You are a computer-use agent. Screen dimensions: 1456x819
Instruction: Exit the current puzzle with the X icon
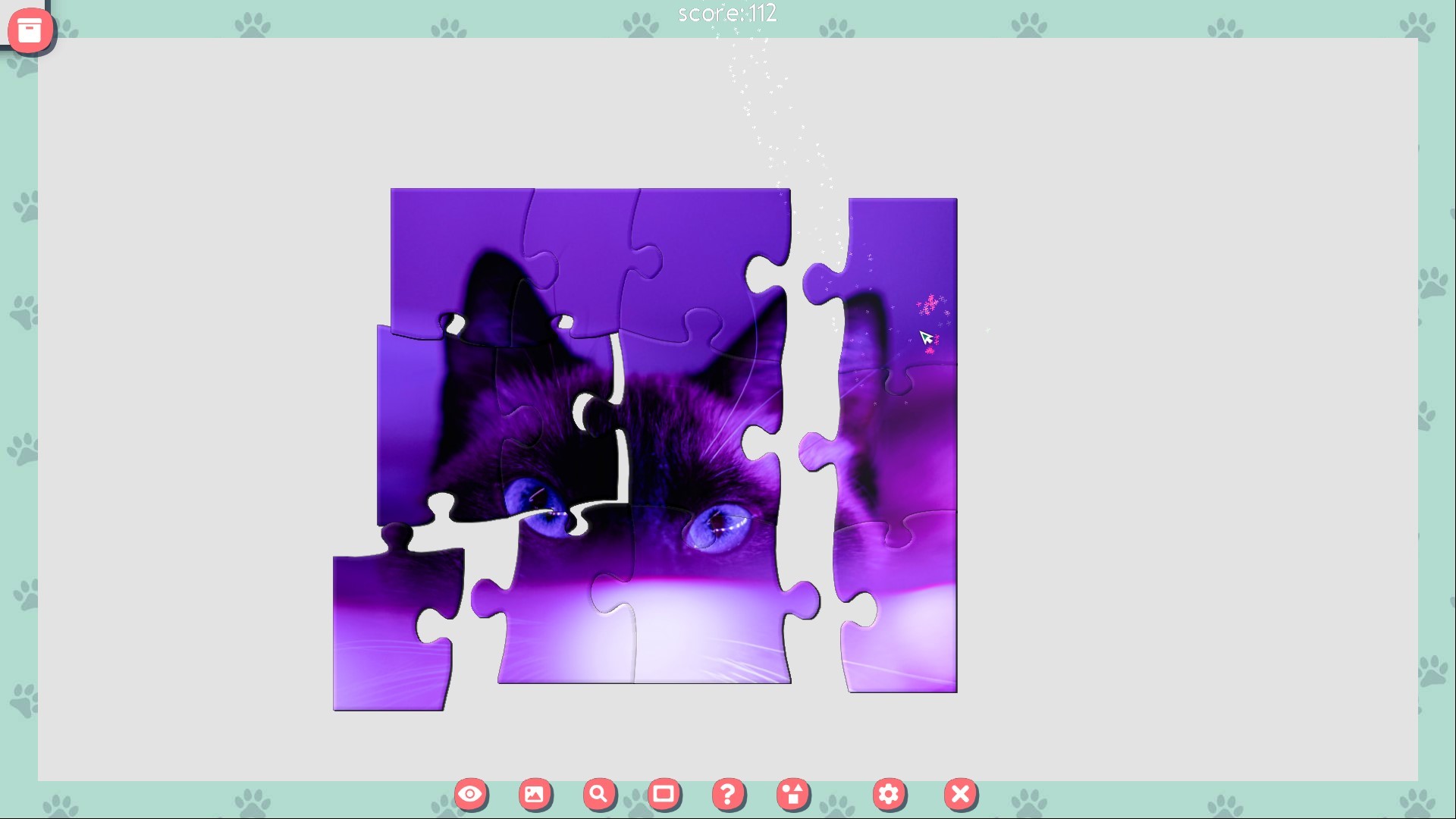[960, 794]
